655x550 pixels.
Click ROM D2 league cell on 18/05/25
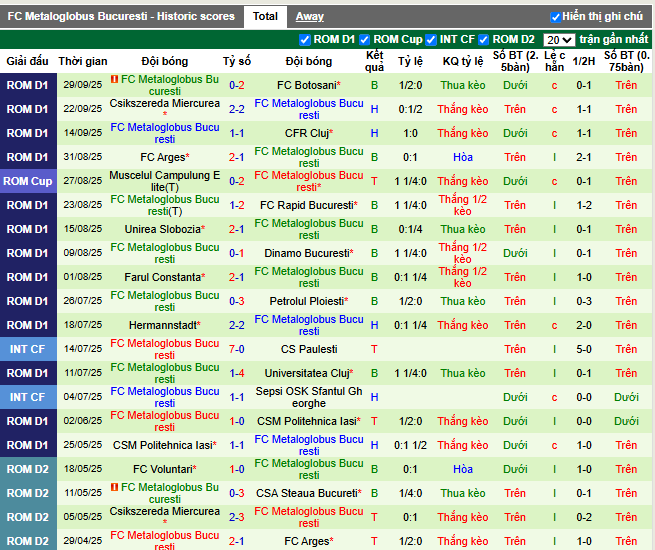pos(28,469)
